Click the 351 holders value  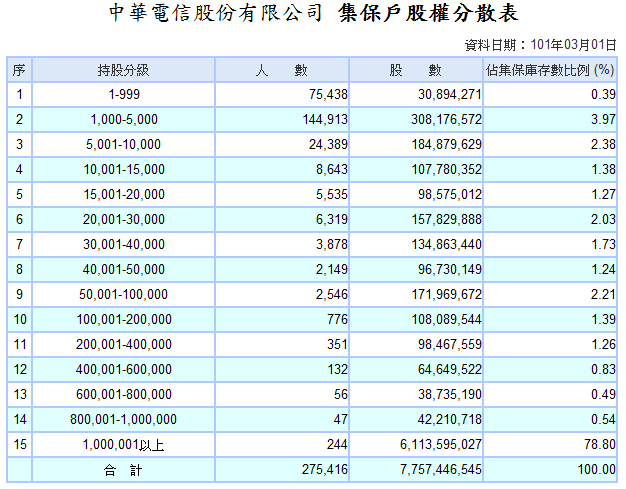[x=337, y=344]
